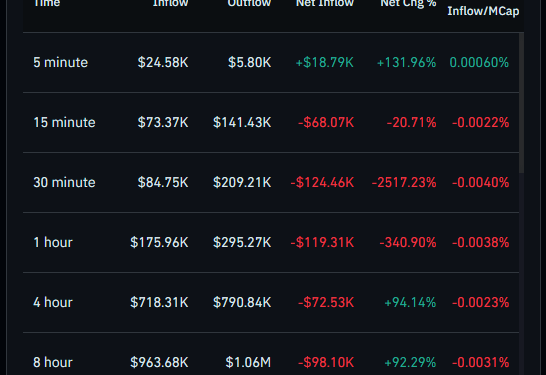Click the +$18.79K net inflow value
Screen dimensions: 546x375
[325, 63]
